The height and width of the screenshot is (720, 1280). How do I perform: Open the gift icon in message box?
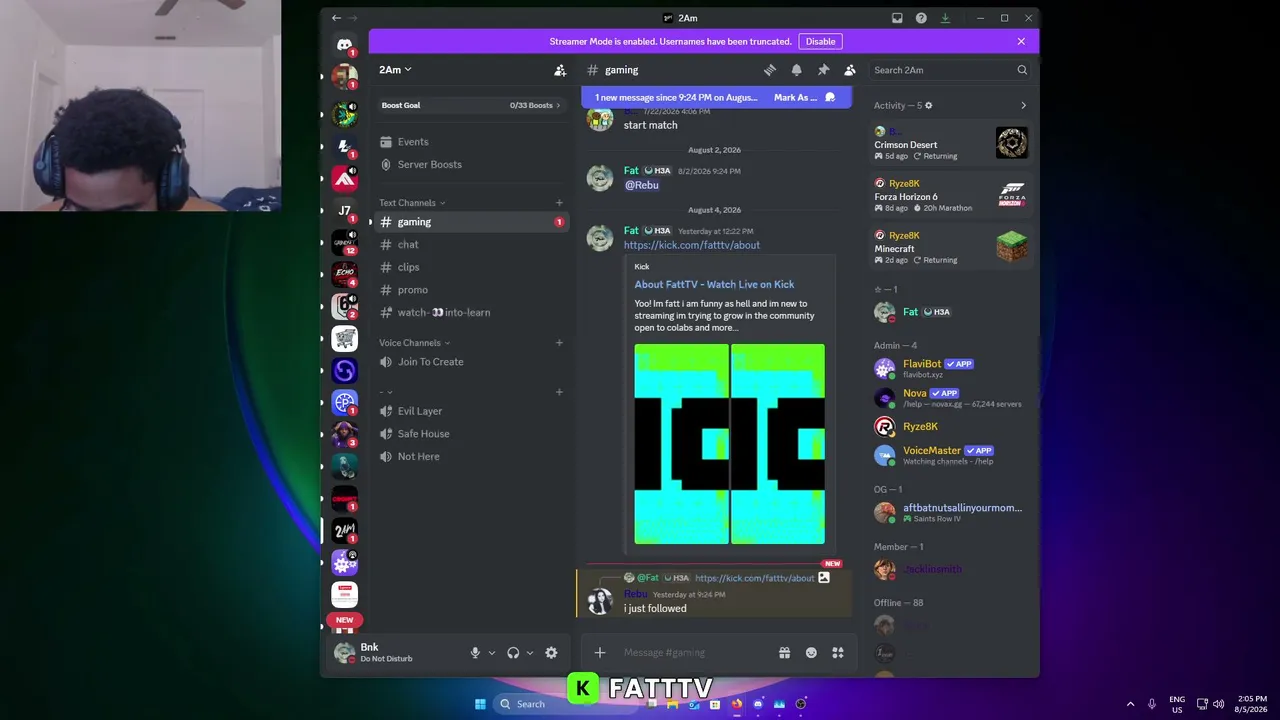(784, 653)
